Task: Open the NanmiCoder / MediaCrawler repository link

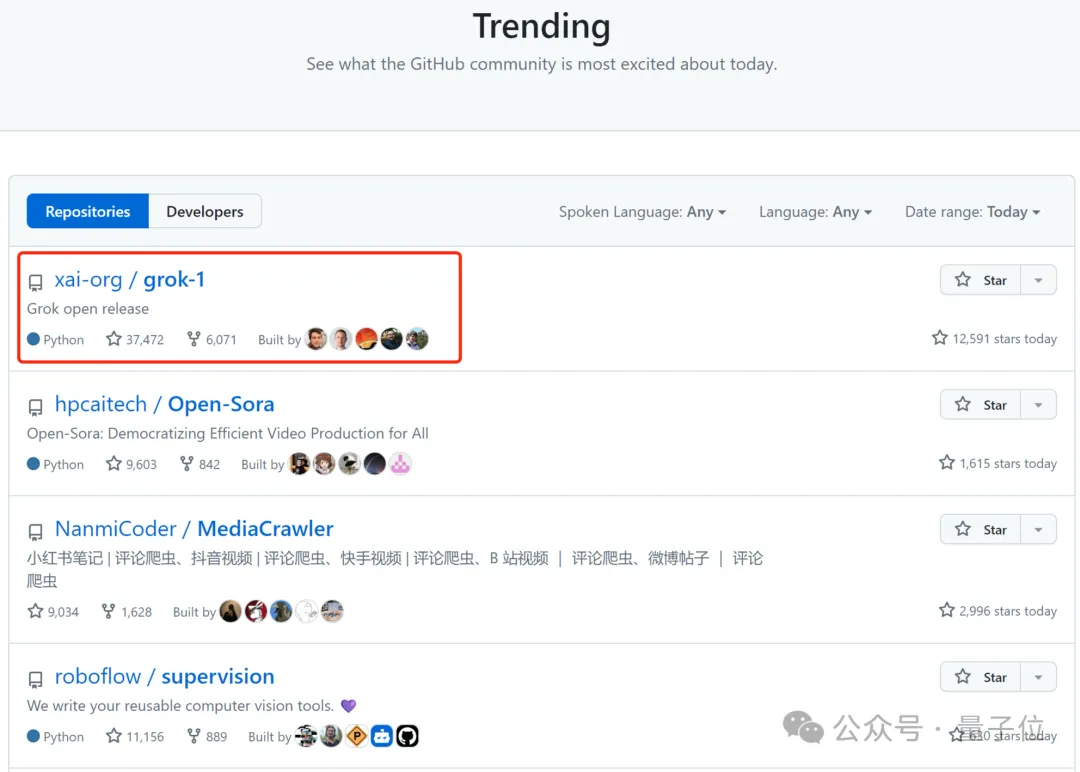Action: (x=194, y=529)
